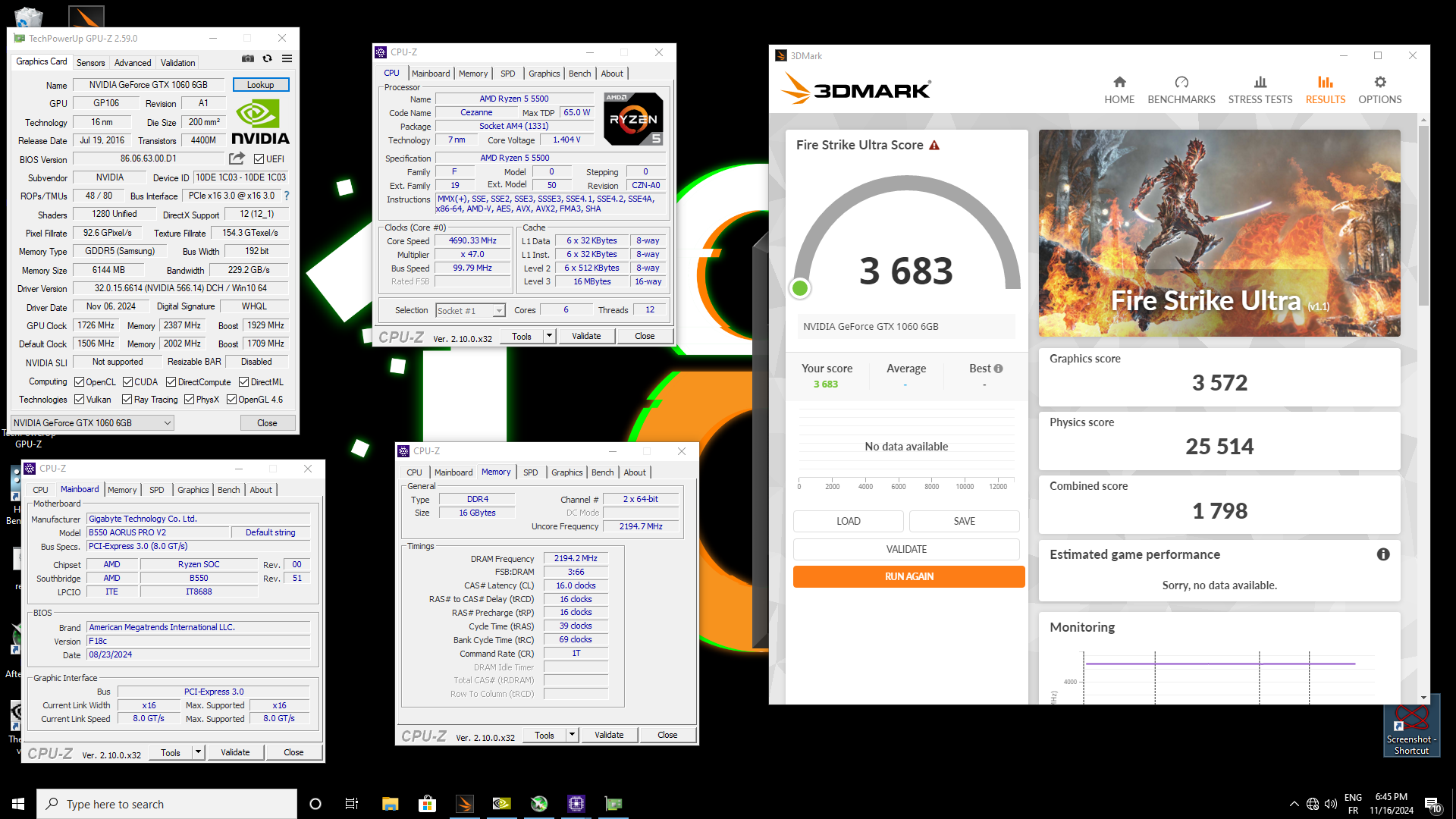
Task: Click VALIDATE button in 3DMark
Action: point(906,549)
